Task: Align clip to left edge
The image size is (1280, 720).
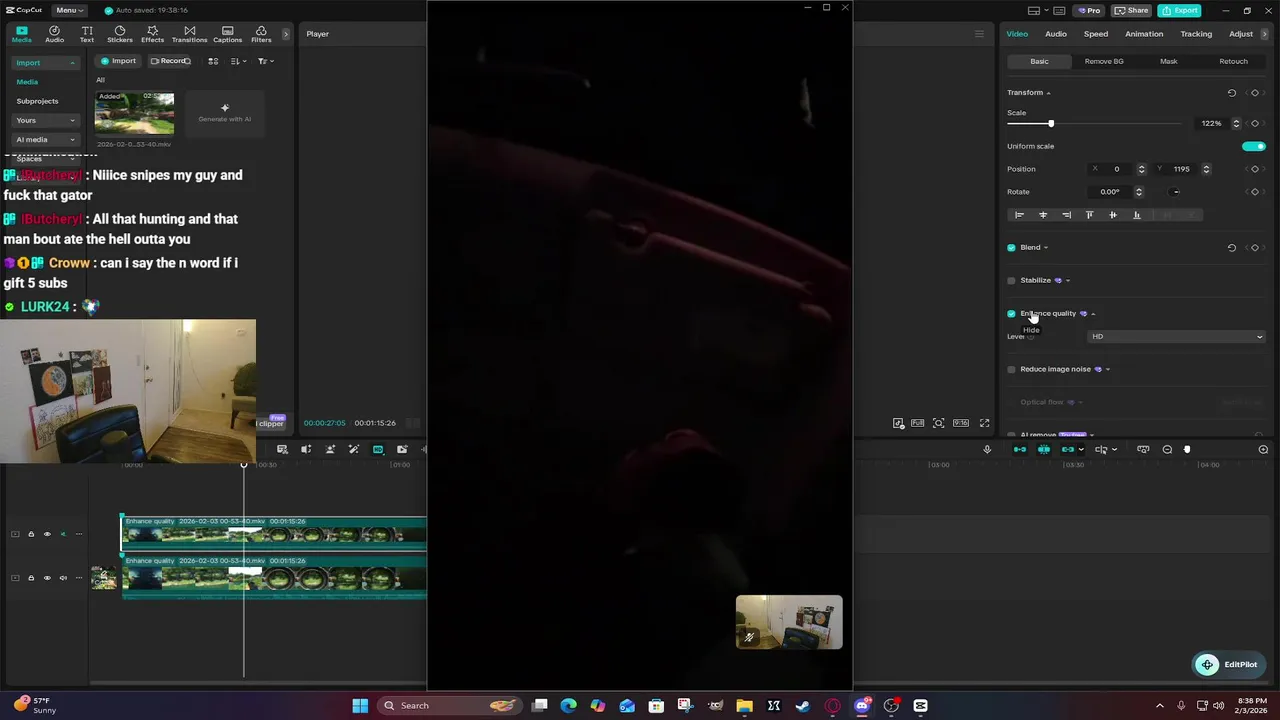Action: (x=1019, y=215)
